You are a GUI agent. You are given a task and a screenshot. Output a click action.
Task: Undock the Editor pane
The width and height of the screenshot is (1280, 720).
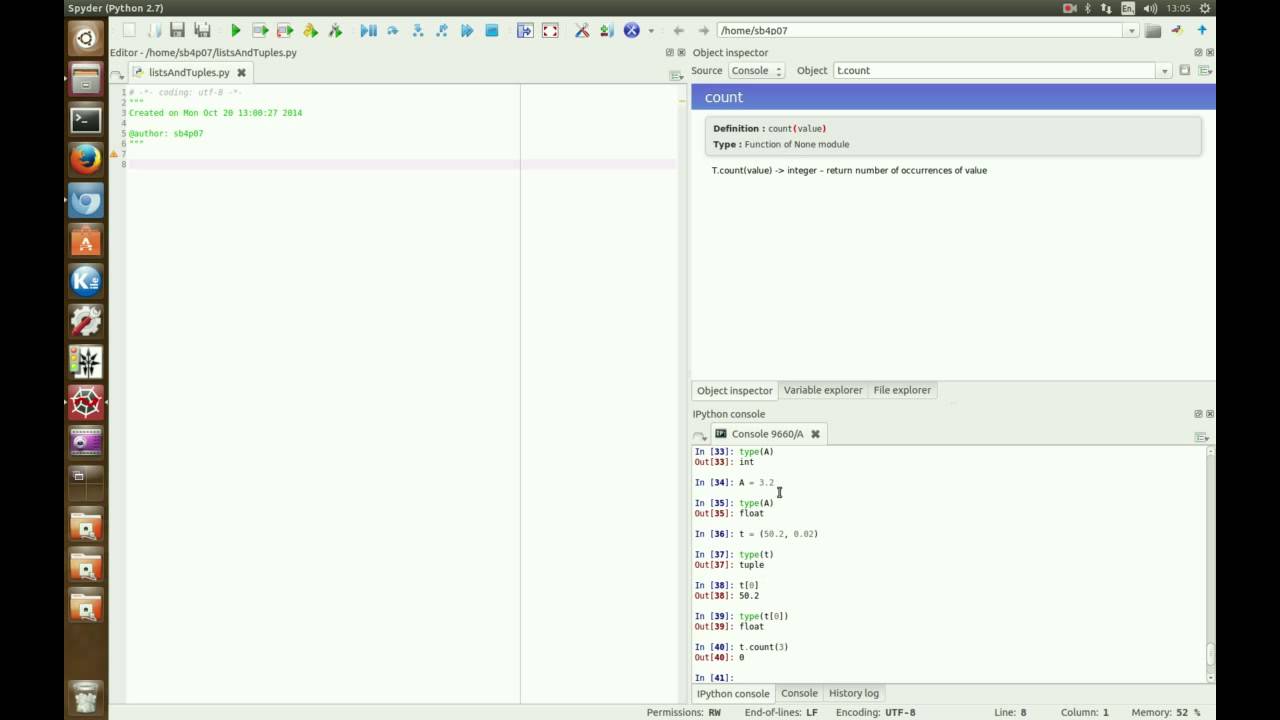pyautogui.click(x=670, y=52)
